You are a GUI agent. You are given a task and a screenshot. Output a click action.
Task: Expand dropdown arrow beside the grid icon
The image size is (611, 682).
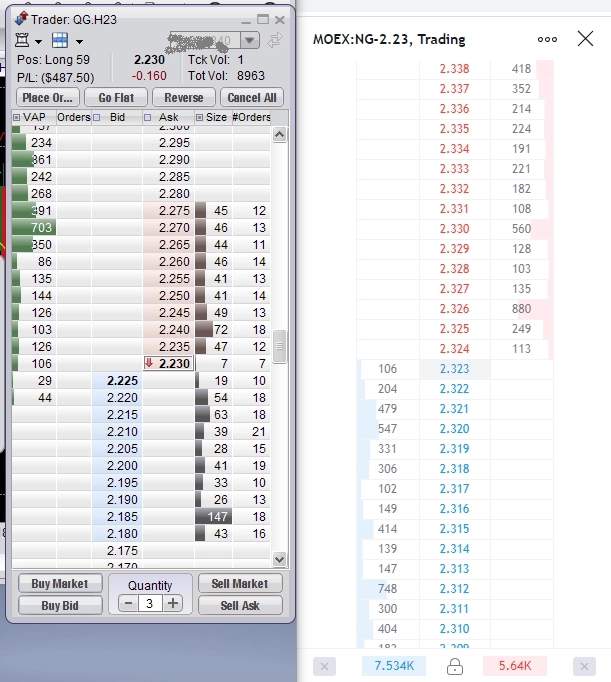pyautogui.click(x=79, y=42)
